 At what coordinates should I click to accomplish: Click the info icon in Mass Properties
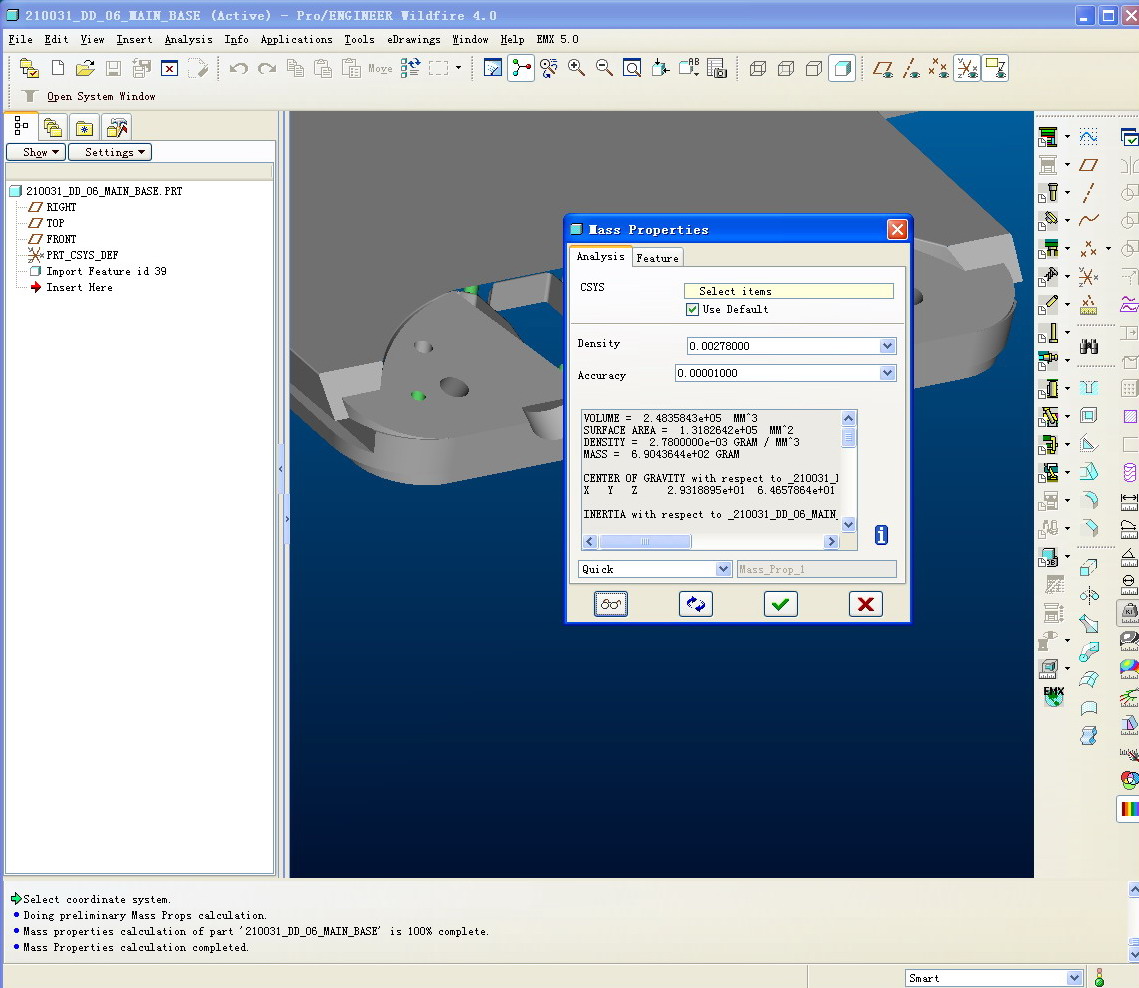881,535
